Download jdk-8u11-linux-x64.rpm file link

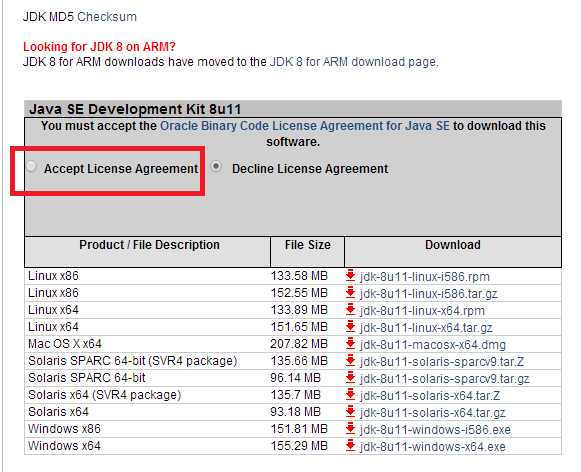[422, 311]
